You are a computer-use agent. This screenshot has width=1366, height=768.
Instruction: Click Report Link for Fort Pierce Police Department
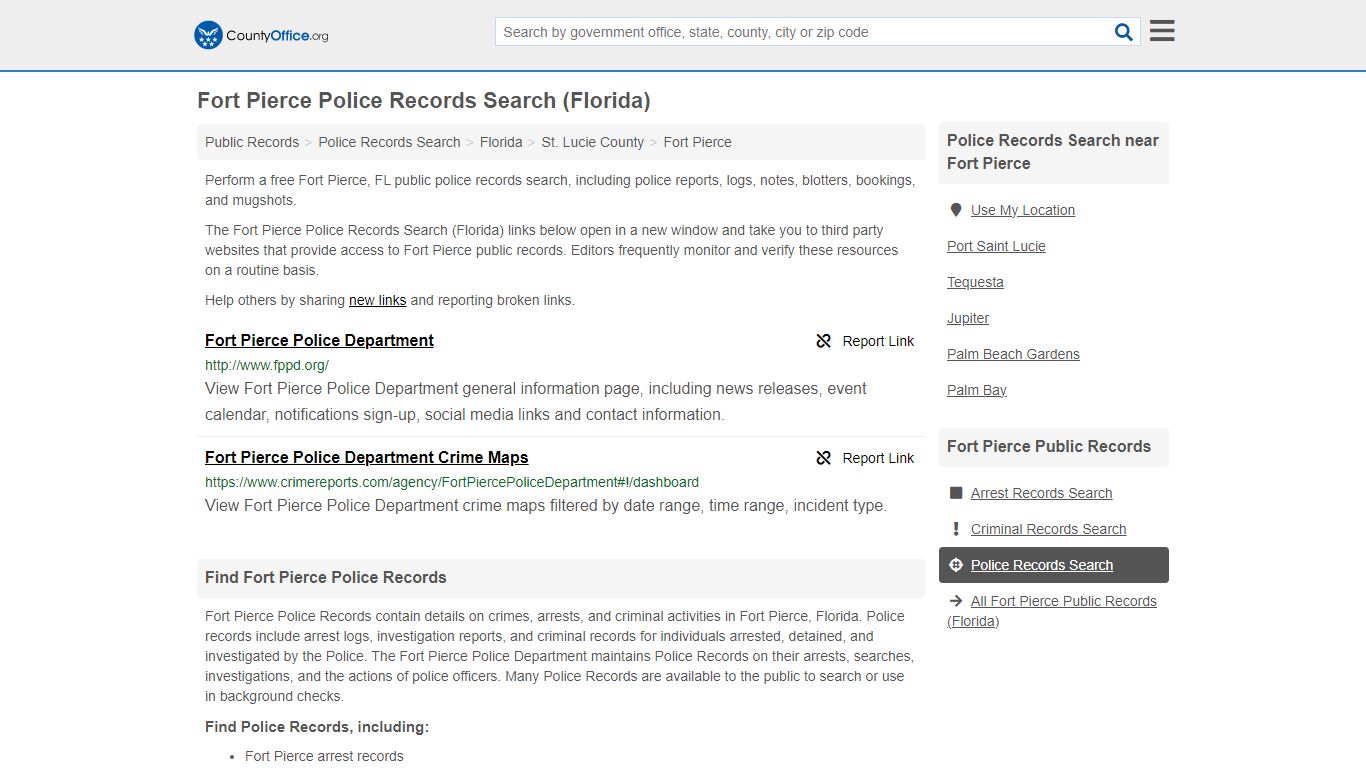(x=865, y=341)
